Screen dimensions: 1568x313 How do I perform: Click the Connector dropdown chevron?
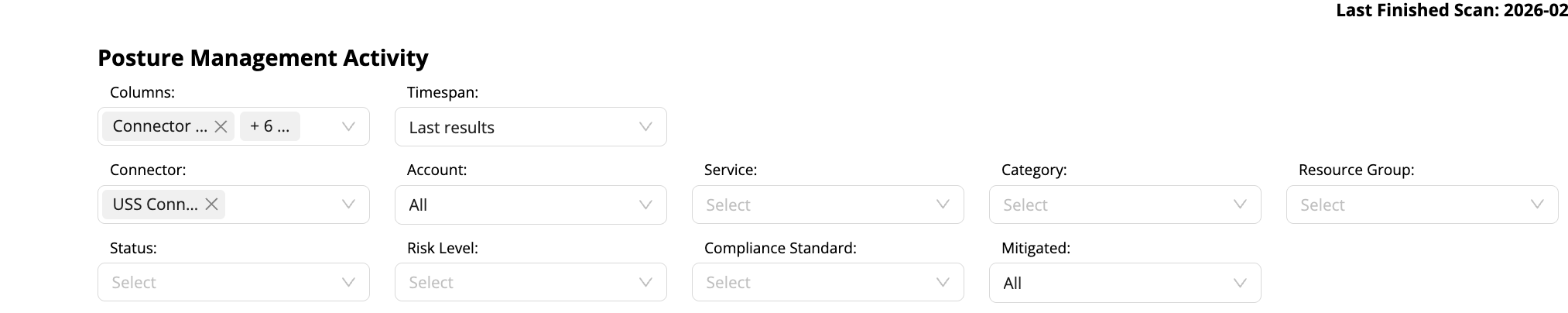348,205
